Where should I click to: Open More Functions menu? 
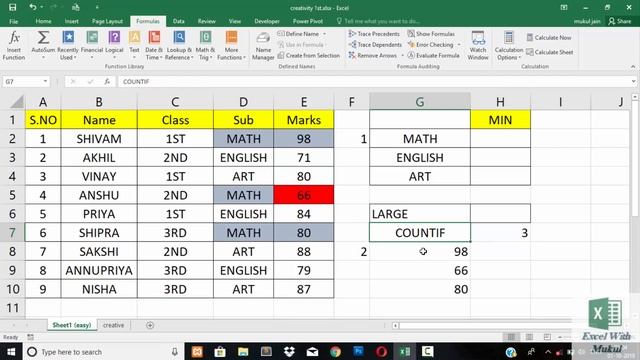231,45
